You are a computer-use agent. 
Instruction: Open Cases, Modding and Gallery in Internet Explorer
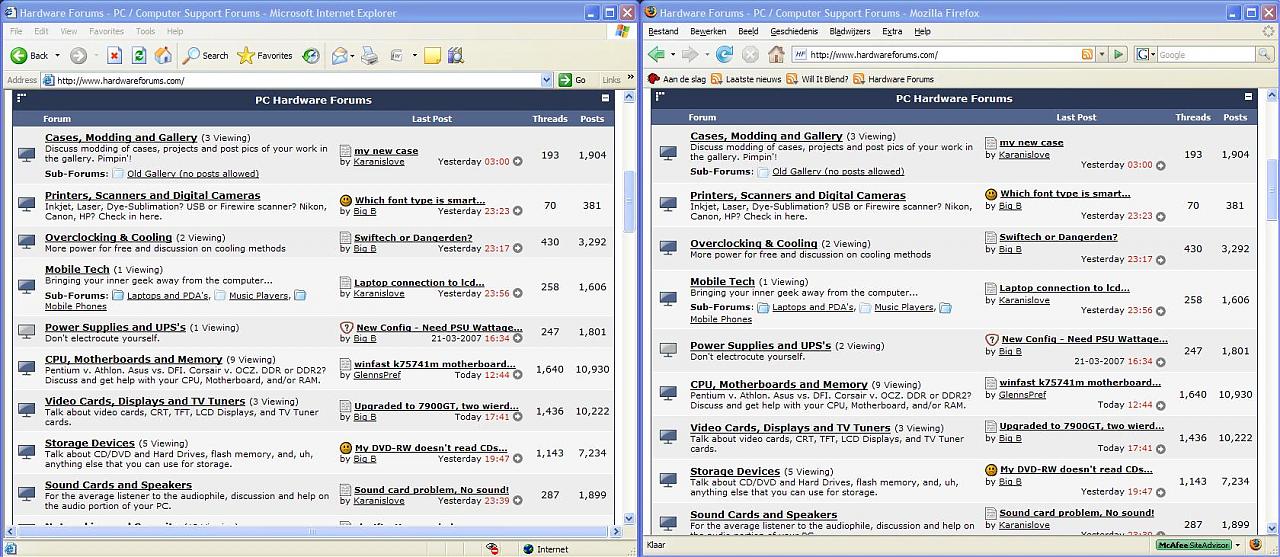(x=121, y=137)
